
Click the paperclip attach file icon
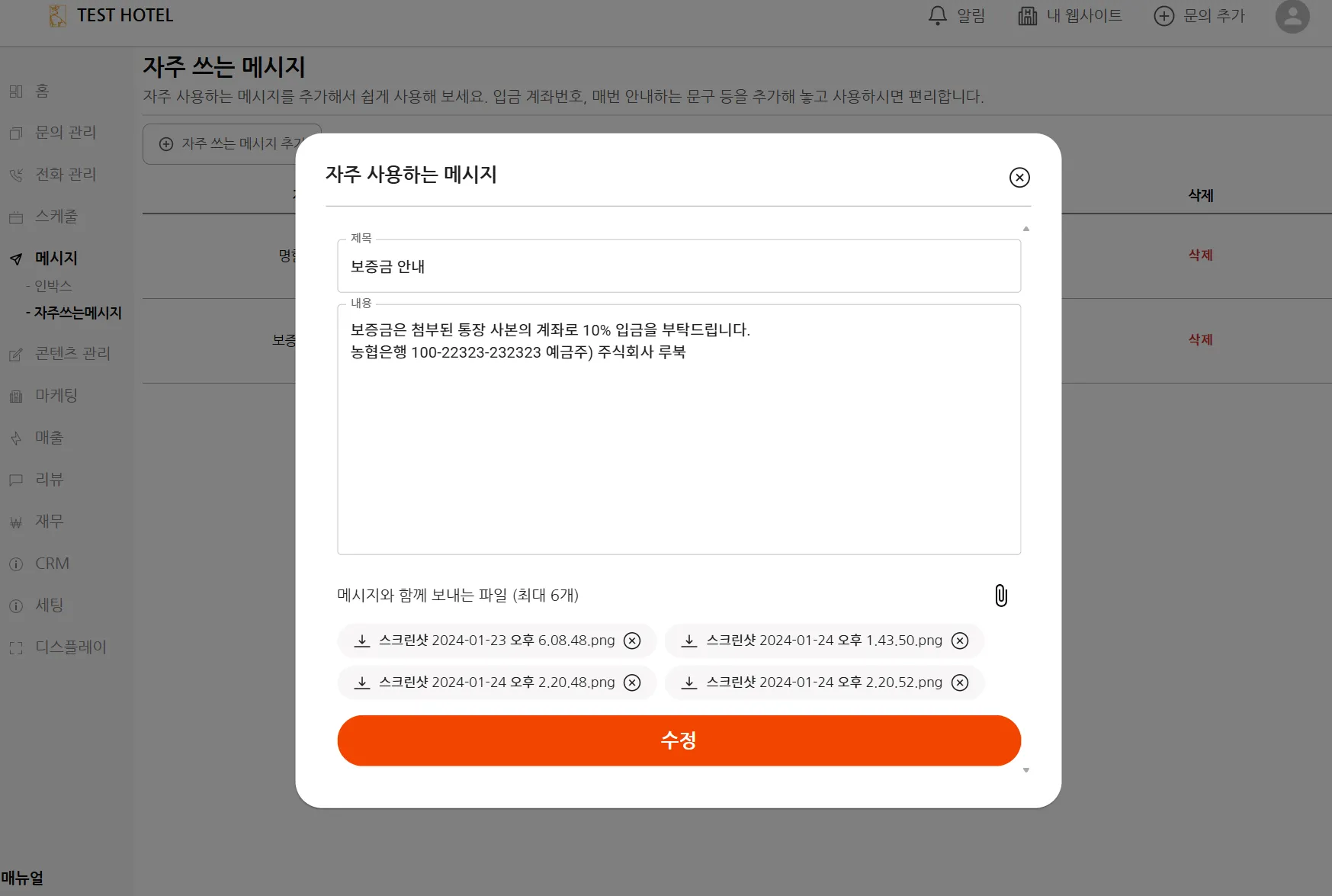point(1000,596)
